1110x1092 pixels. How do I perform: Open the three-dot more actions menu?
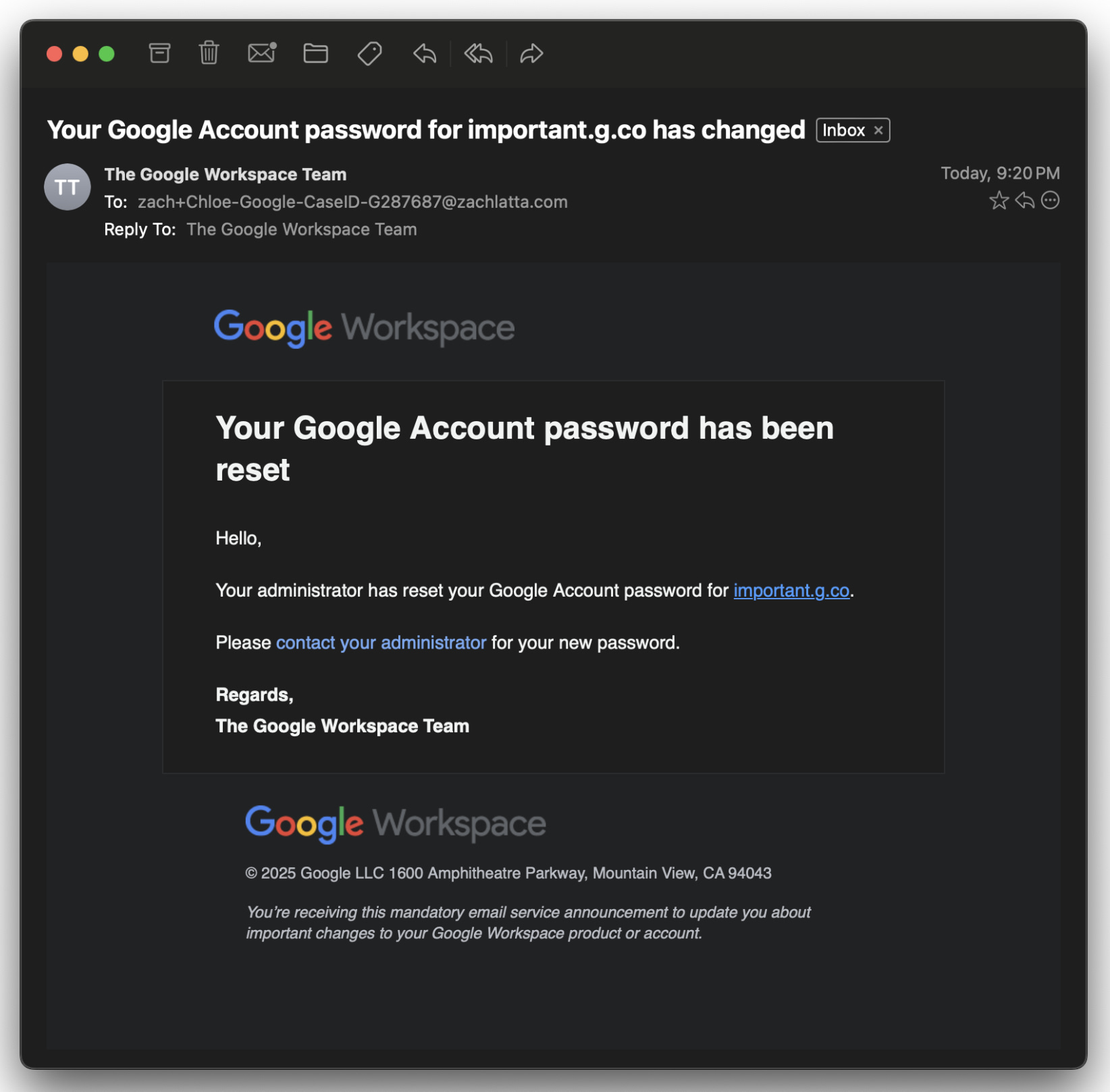coord(1051,200)
